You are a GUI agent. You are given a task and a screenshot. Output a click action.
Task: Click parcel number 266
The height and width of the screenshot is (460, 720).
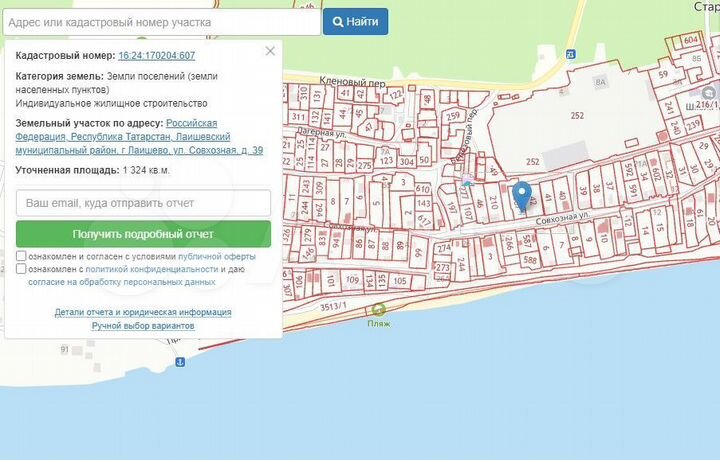[x=509, y=242]
